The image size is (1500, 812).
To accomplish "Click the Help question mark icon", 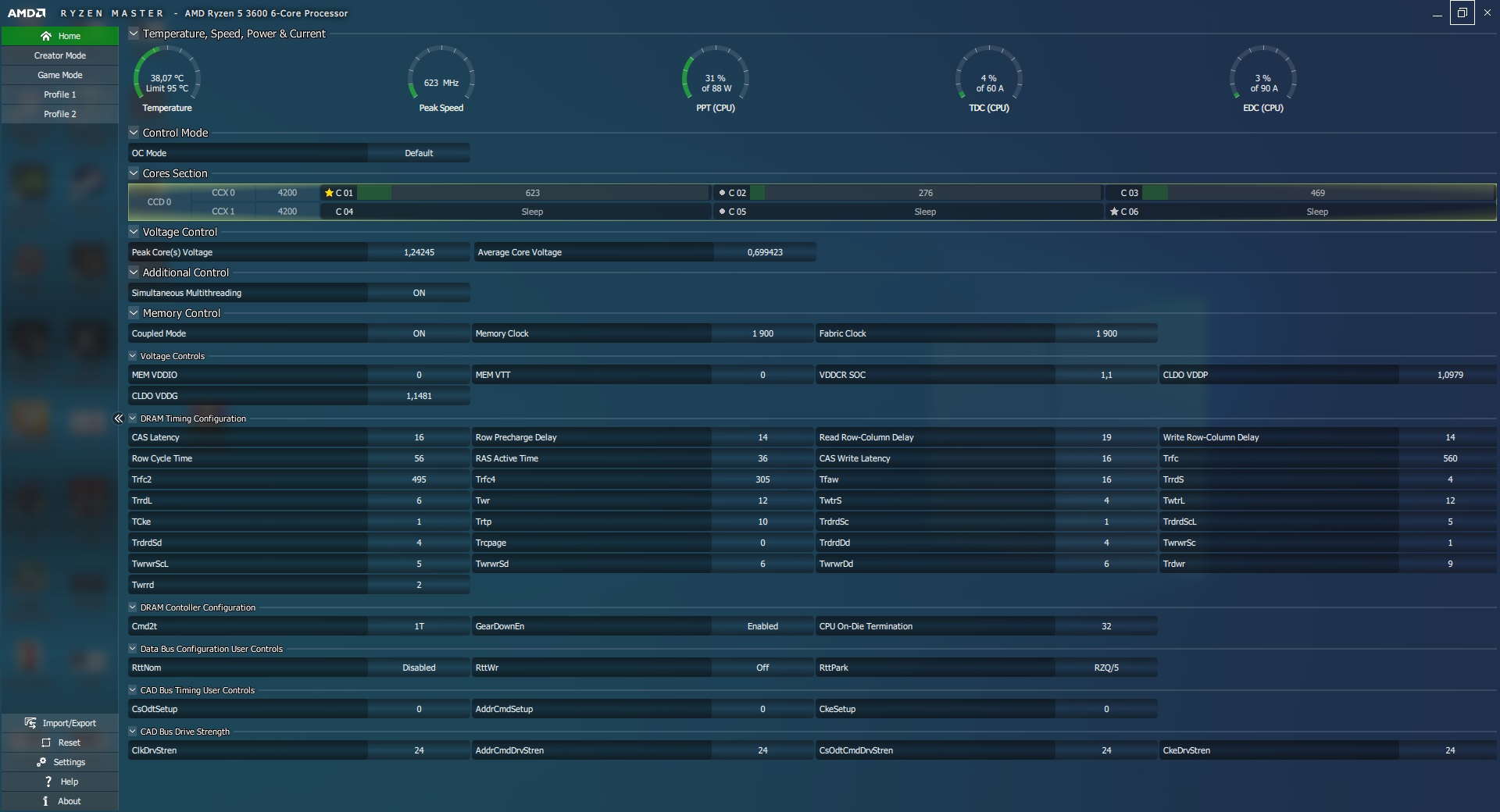I will (48, 782).
